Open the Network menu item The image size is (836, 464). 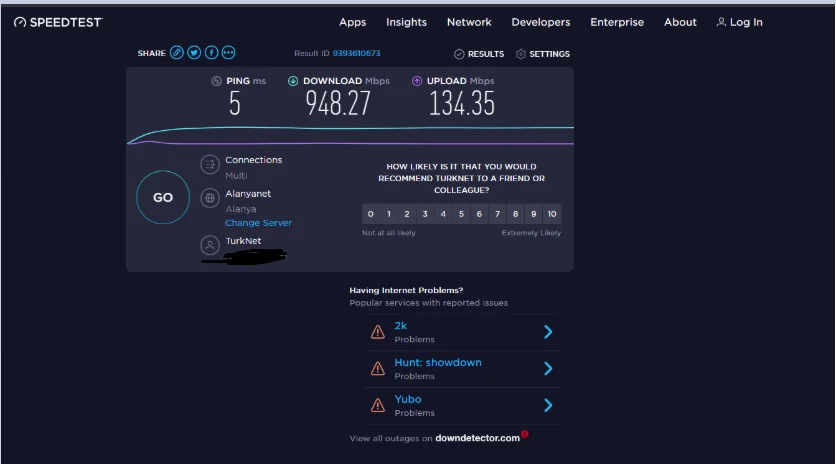[469, 22]
